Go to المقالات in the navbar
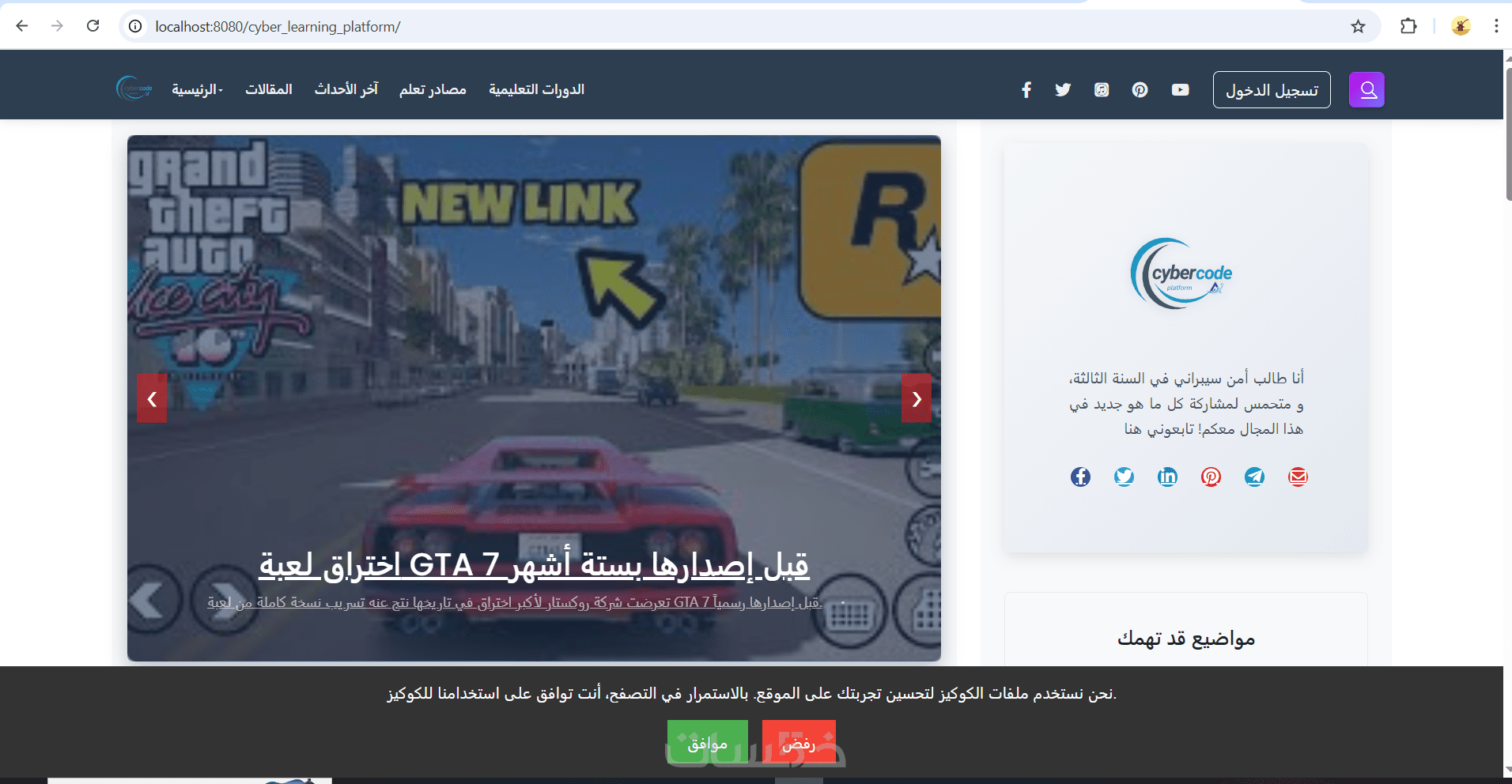The image size is (1512, 784). click(x=269, y=89)
